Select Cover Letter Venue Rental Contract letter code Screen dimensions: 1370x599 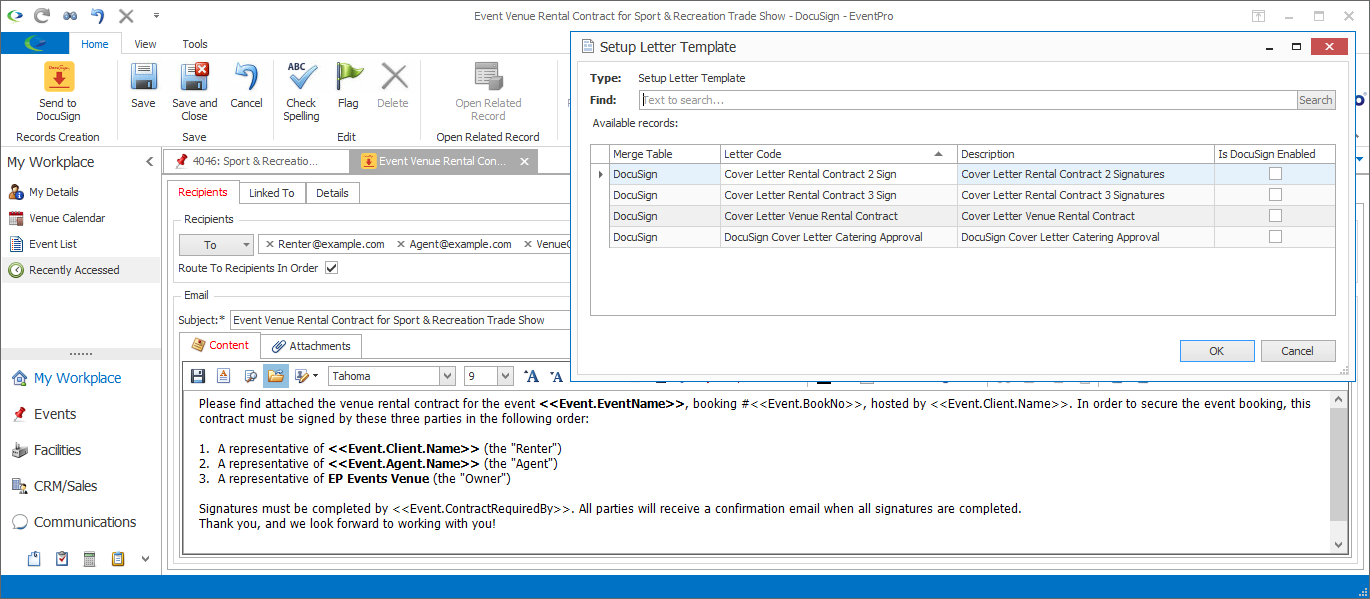click(811, 216)
